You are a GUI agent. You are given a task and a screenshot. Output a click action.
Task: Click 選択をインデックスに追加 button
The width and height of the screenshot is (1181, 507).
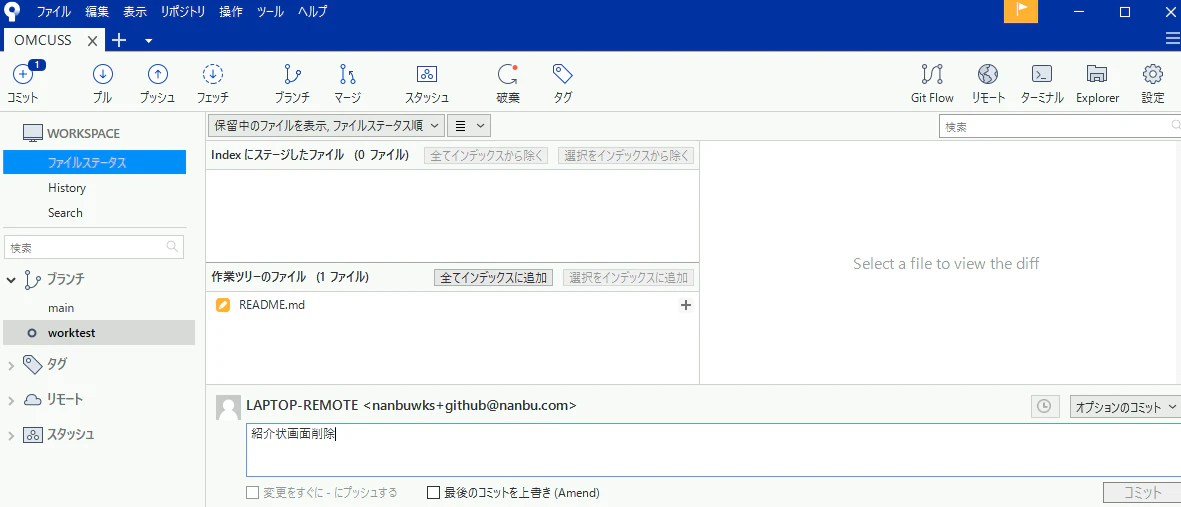(628, 277)
